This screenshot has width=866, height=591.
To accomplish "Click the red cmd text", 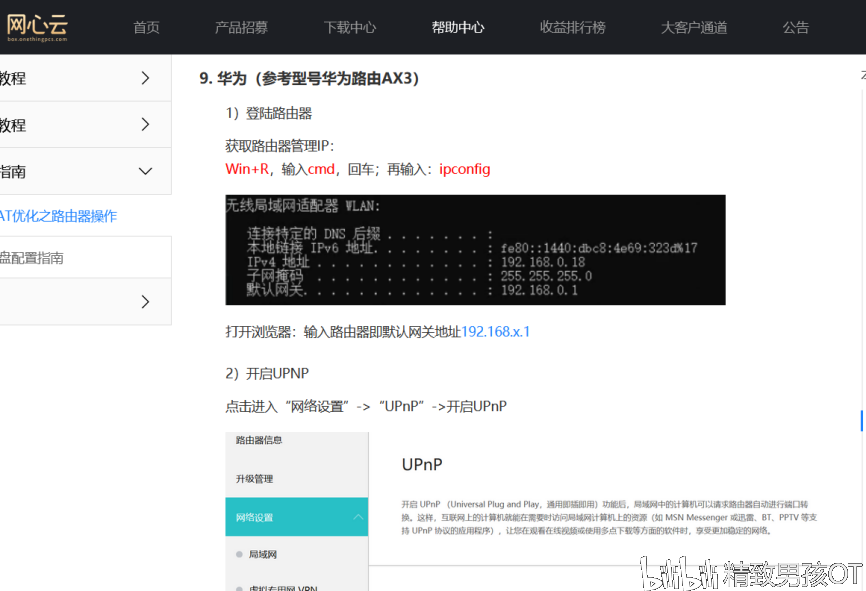I will point(321,169).
